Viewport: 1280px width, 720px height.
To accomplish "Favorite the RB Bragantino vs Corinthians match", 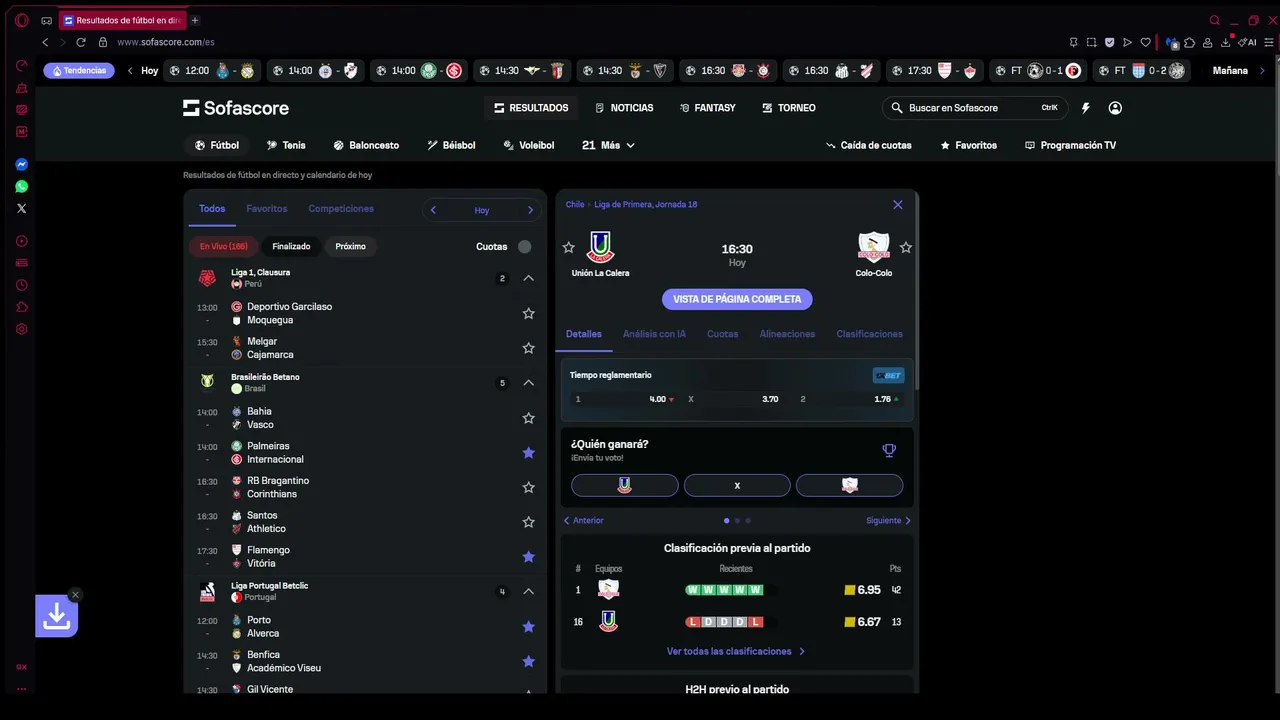I will [x=528, y=487].
